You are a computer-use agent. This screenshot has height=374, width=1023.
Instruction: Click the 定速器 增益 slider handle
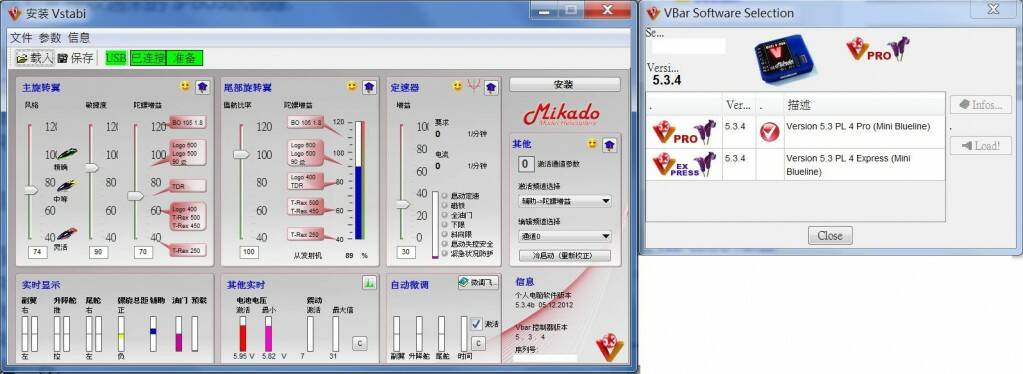tap(402, 204)
